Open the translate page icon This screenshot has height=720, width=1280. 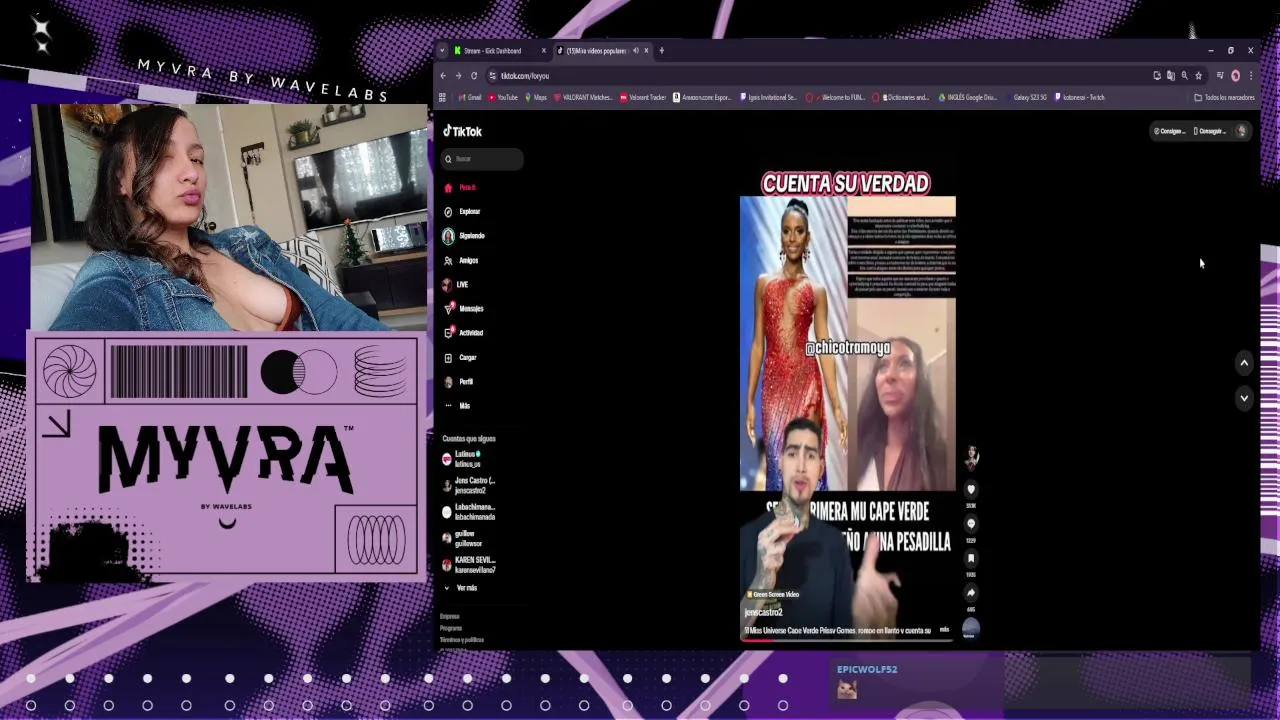[1170, 76]
